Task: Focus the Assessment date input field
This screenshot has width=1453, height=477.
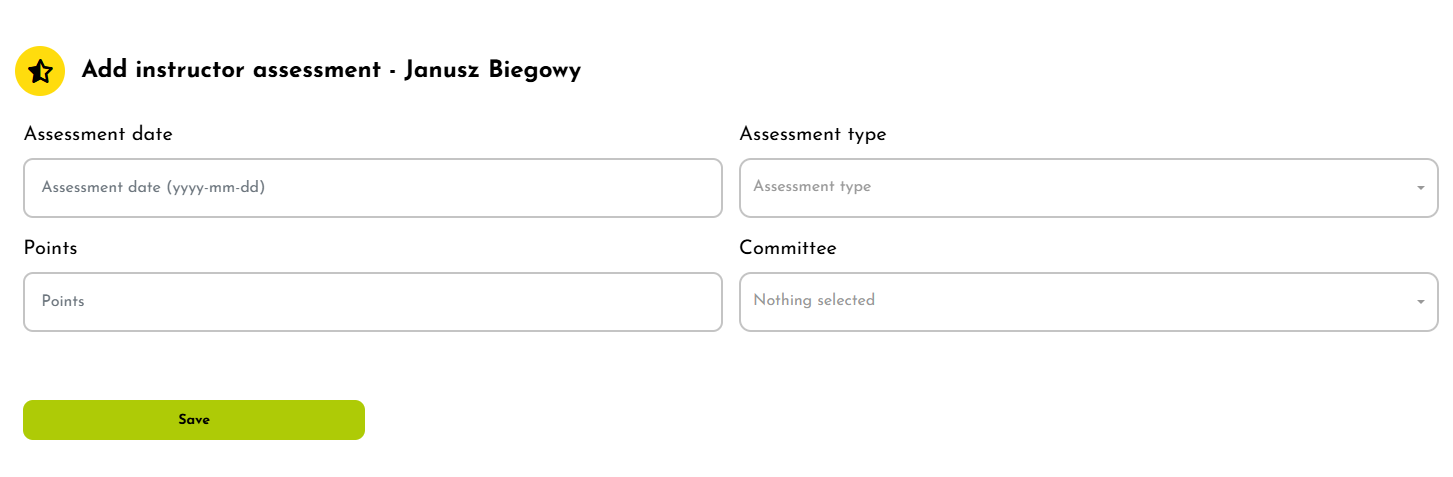Action: [x=372, y=188]
